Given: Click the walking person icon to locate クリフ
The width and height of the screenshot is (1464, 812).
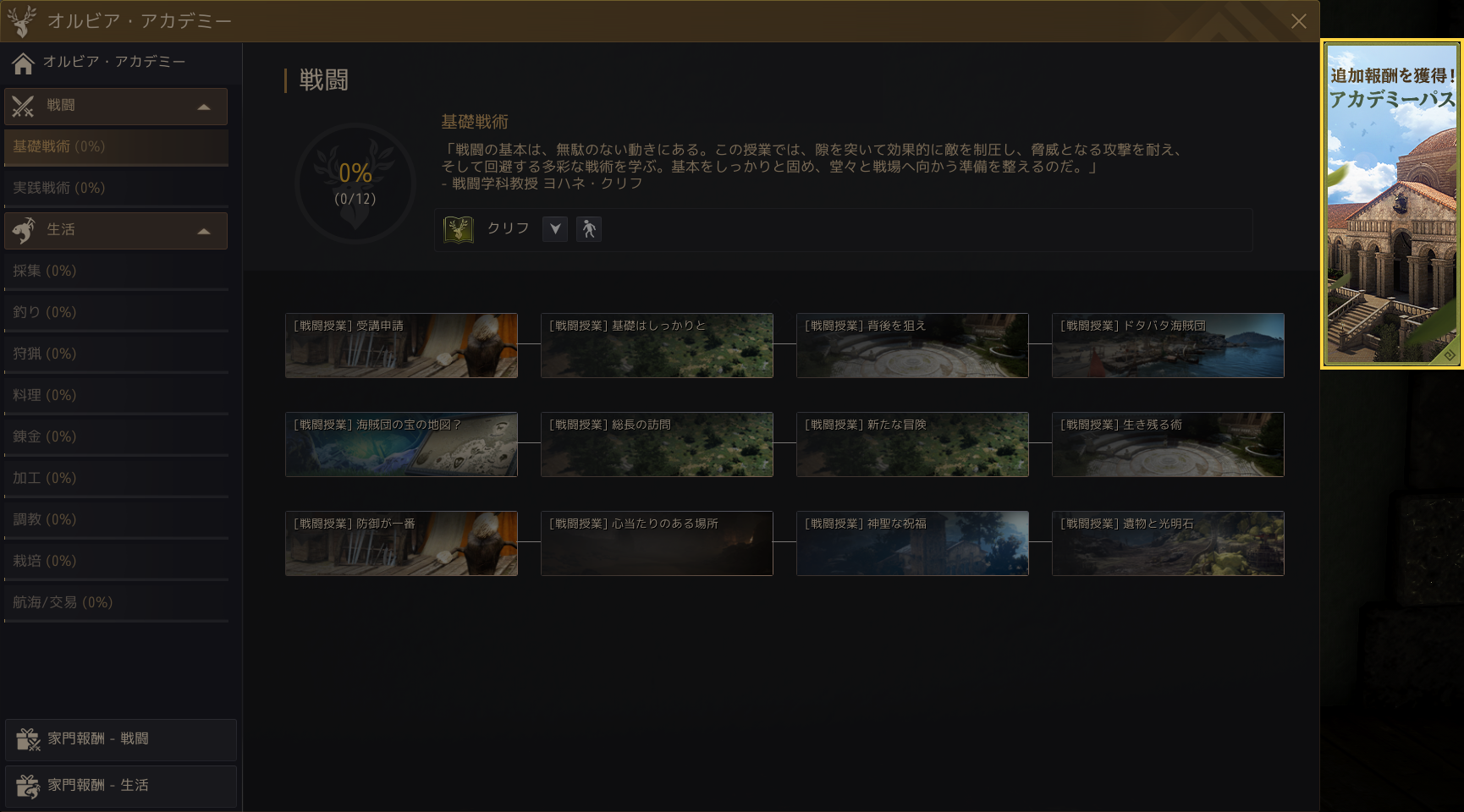Looking at the screenshot, I should pyautogui.click(x=589, y=228).
